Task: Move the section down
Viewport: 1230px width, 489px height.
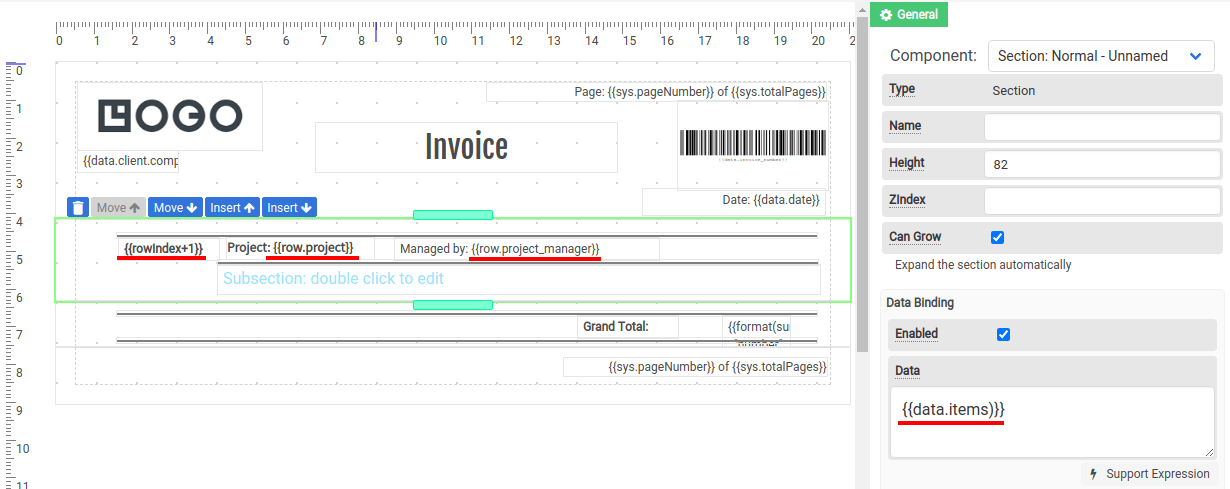Action: coord(175,208)
